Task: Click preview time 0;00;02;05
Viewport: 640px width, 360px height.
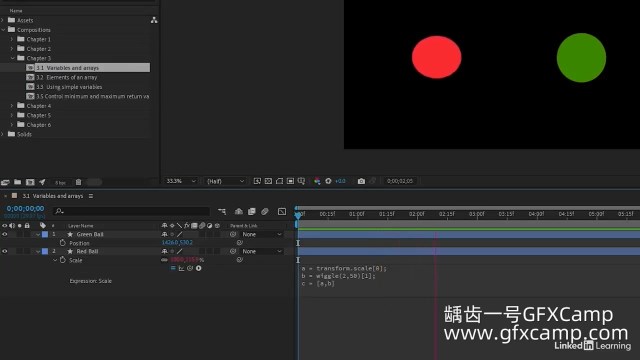Action: tap(400, 181)
